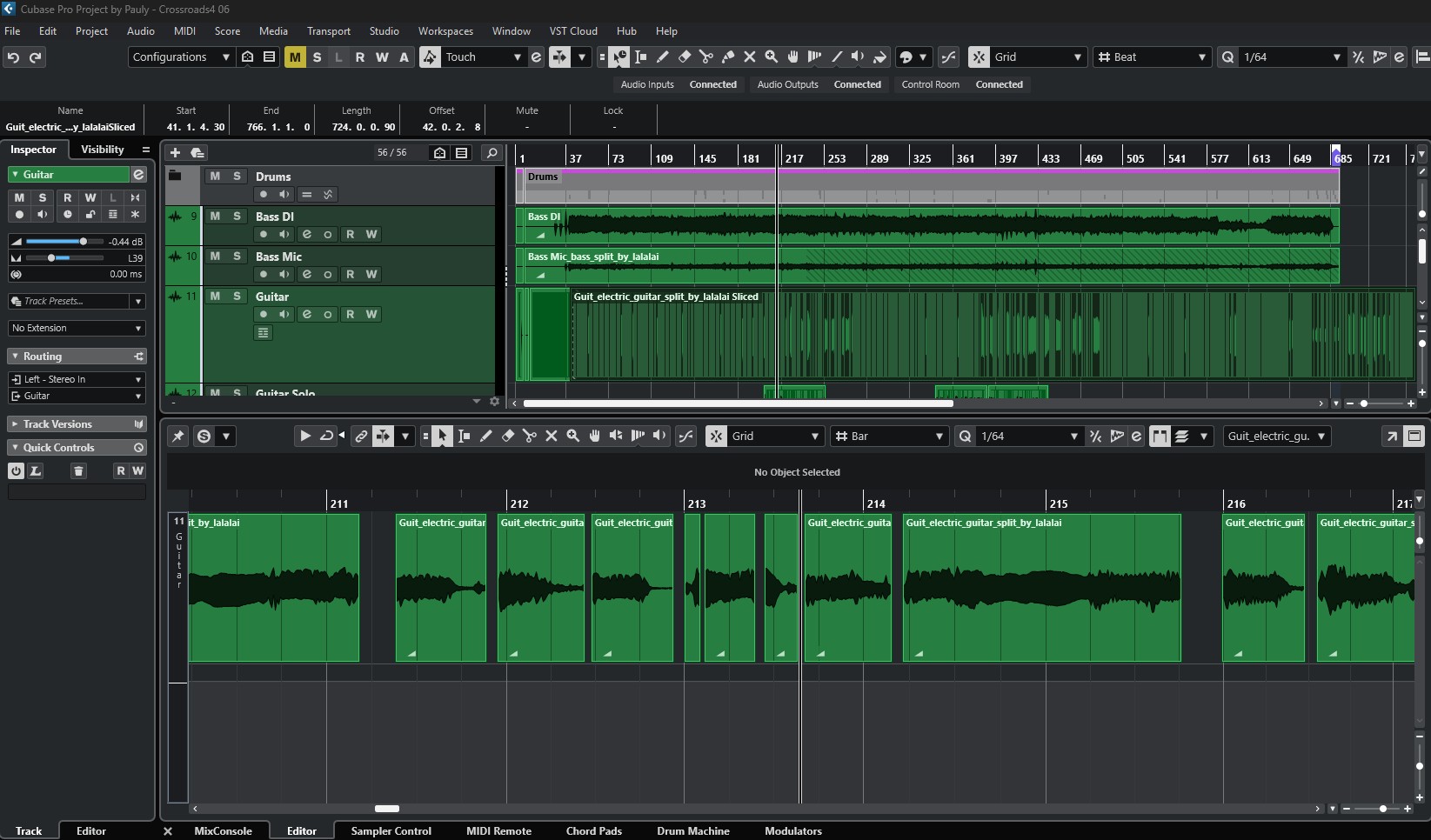Click the Drums folder icon

click(175, 176)
